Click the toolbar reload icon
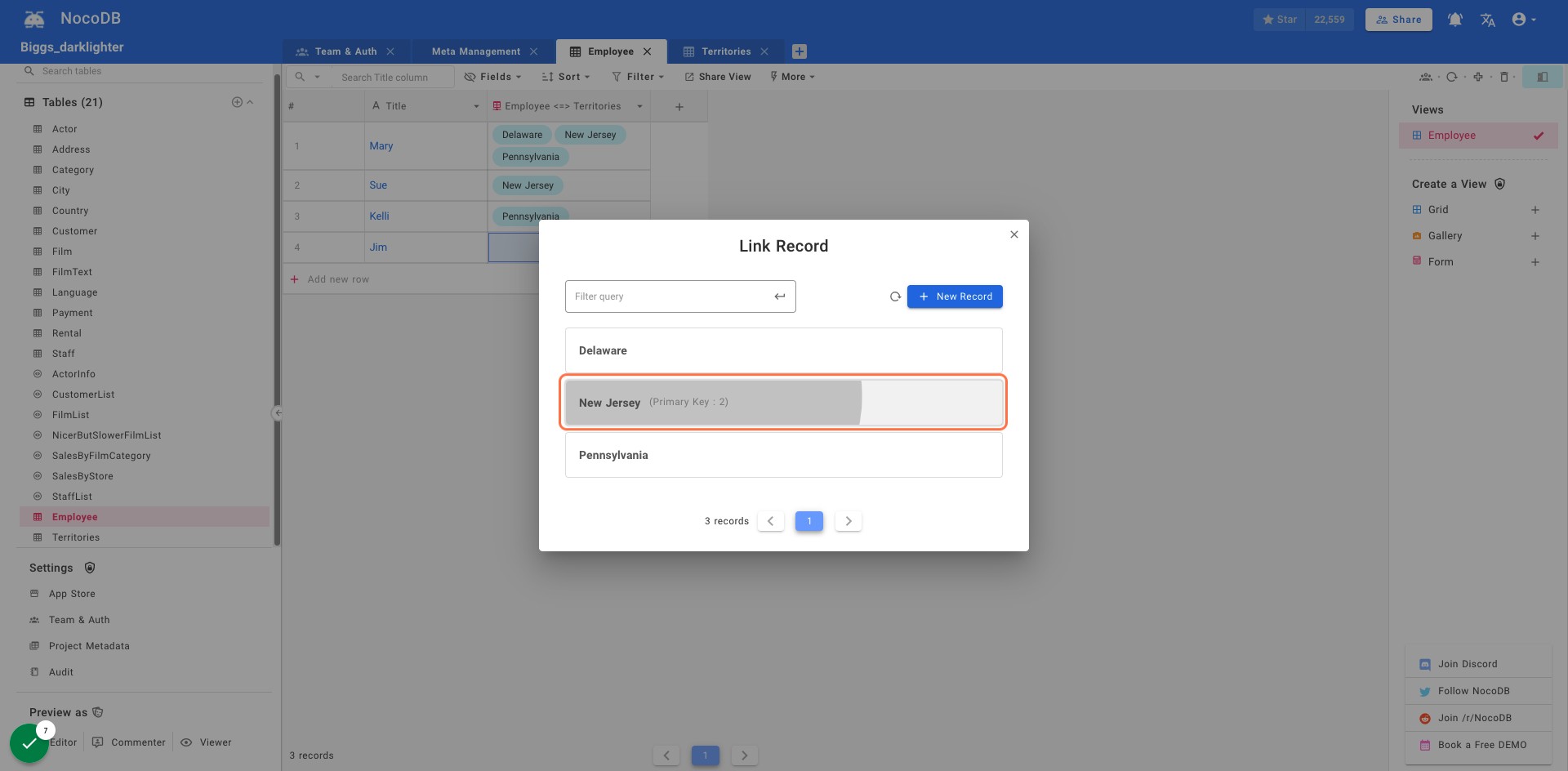Viewport: 1568px width, 771px height. point(1451,77)
